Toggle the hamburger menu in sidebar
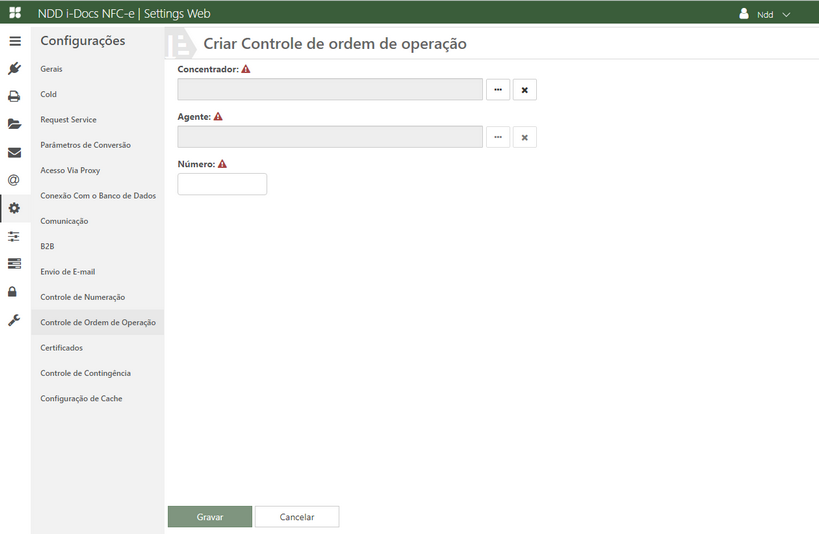 pyautogui.click(x=15, y=41)
